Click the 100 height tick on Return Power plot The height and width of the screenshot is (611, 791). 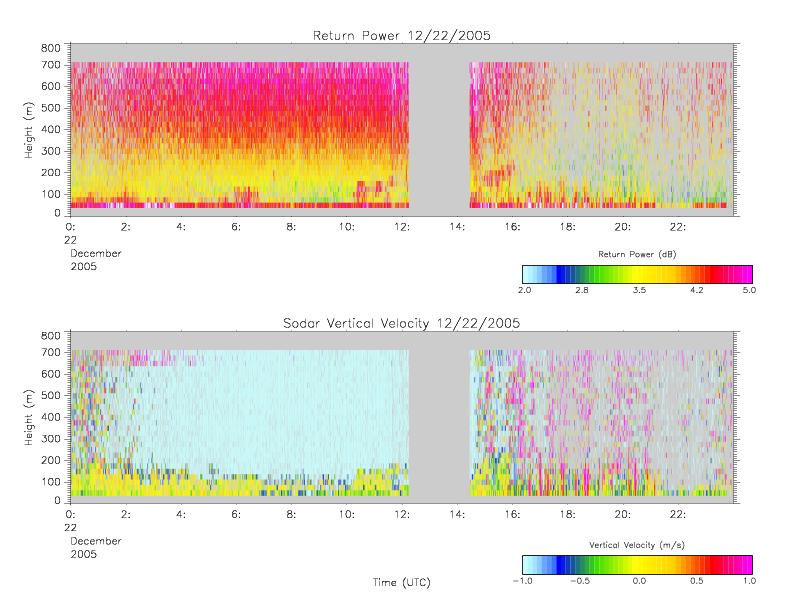click(x=50, y=194)
